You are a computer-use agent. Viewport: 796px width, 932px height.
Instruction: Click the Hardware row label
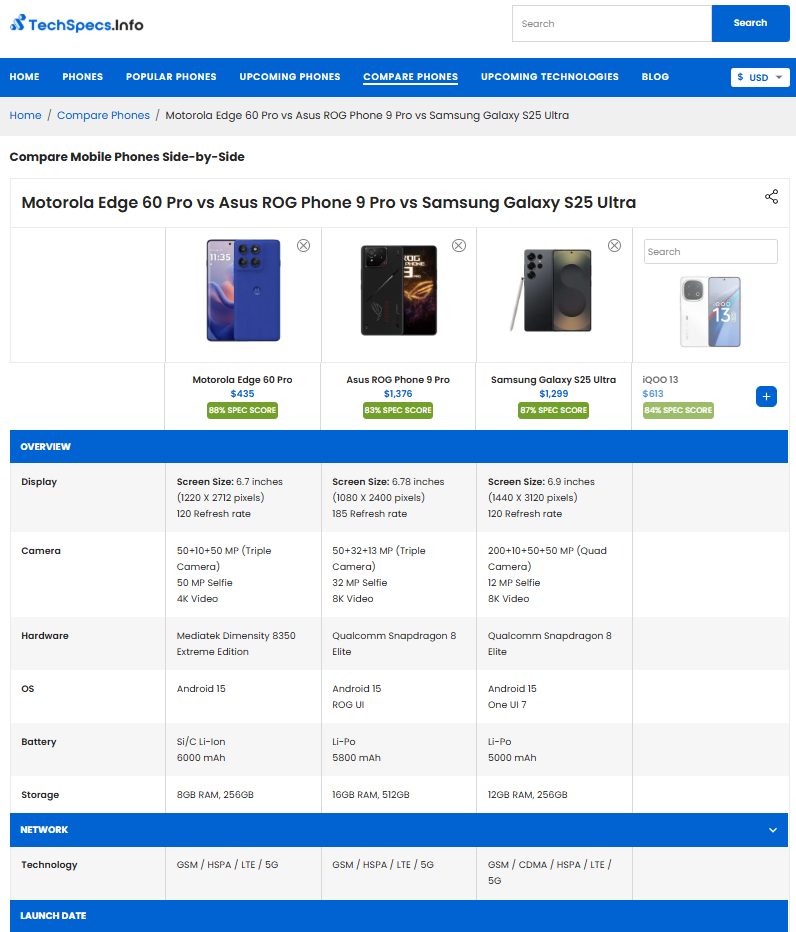click(45, 635)
